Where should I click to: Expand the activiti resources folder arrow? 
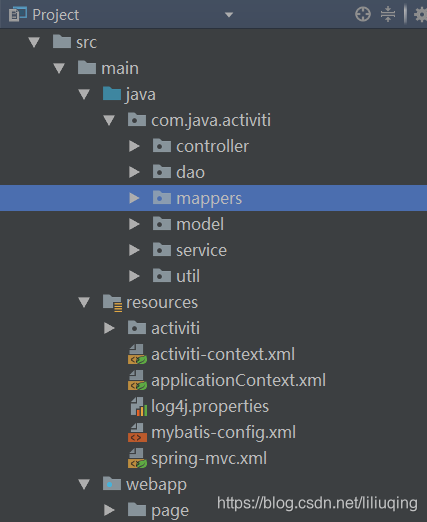tap(109, 328)
